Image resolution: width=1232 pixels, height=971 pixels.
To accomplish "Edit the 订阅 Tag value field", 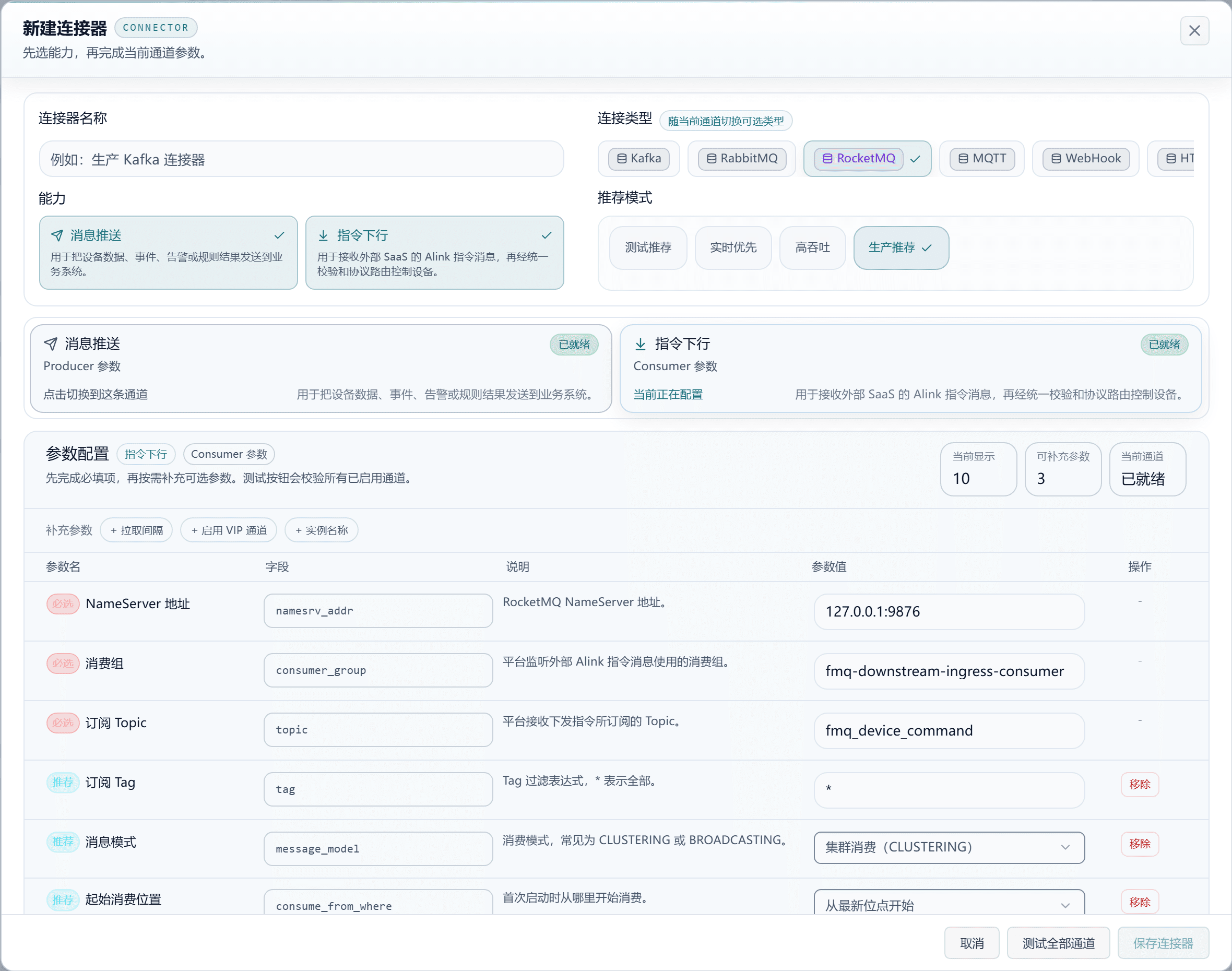I will coord(949,790).
